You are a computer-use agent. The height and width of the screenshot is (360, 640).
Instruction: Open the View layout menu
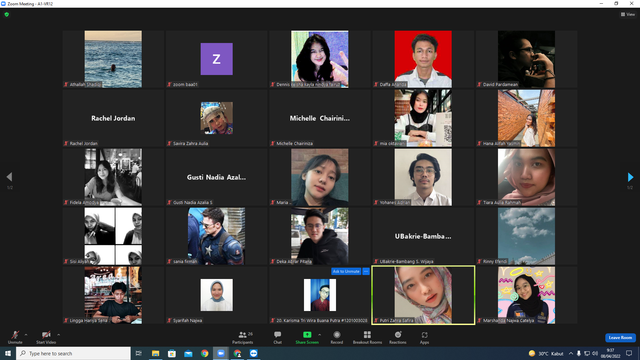[x=628, y=14]
